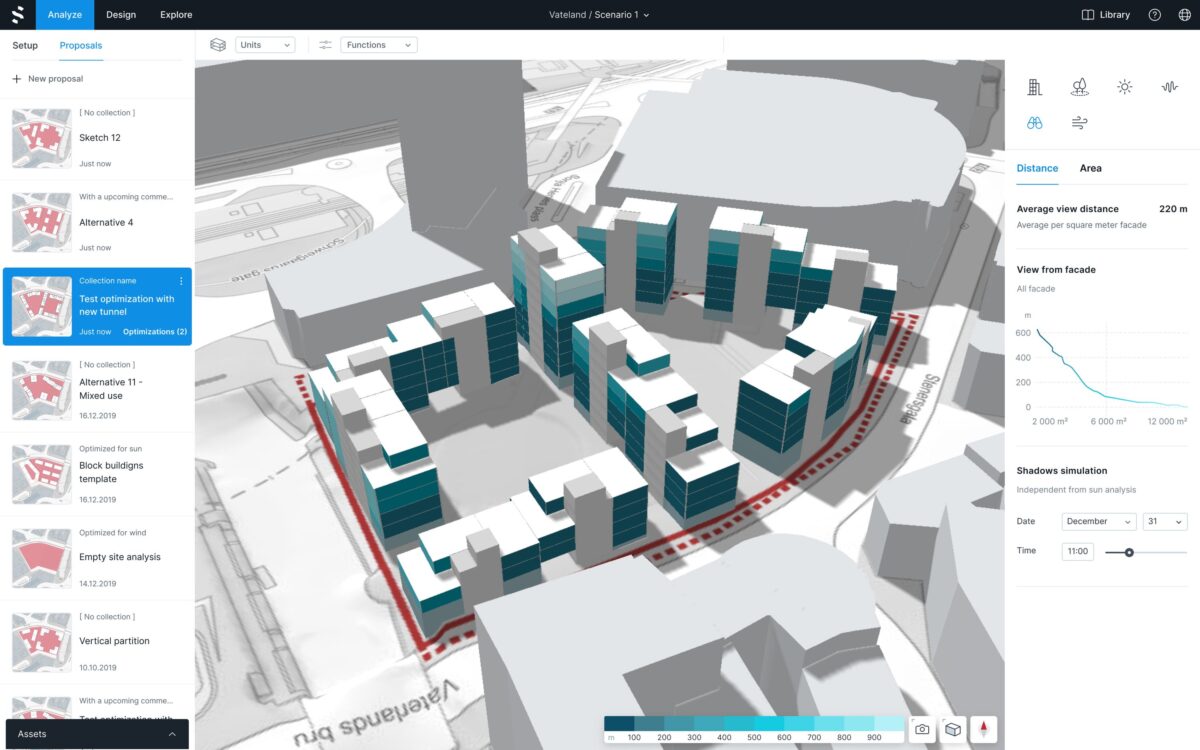Expand the Units dropdown

[x=265, y=45]
